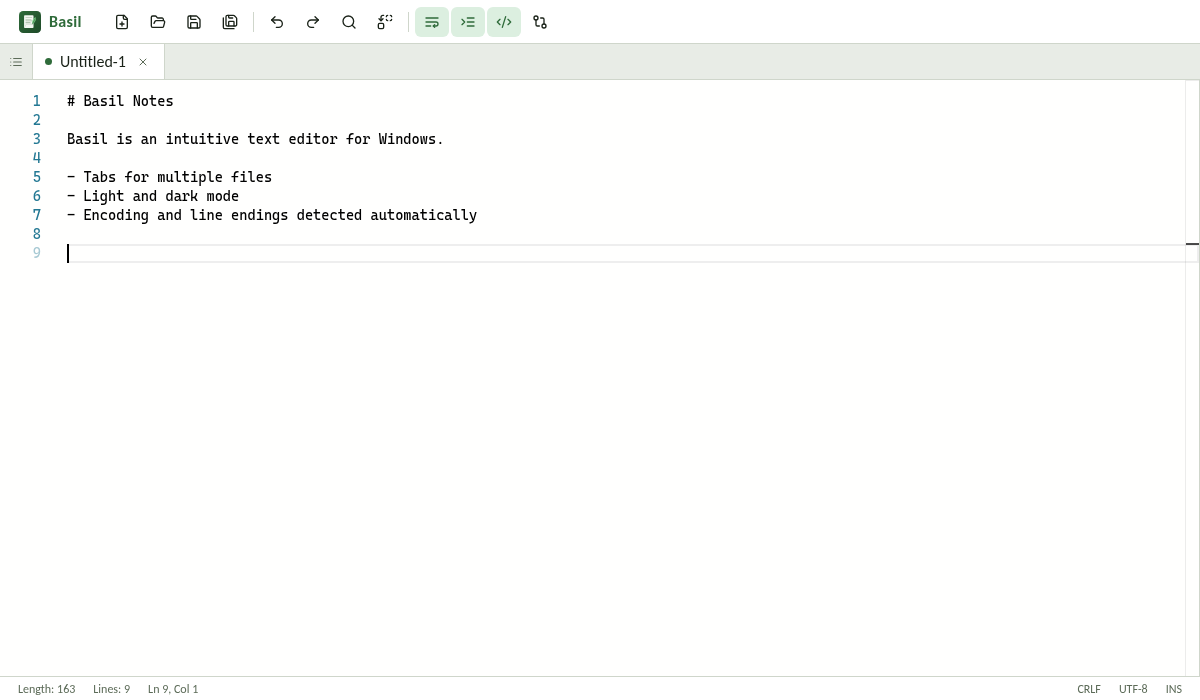Viewport: 1200px width, 700px height.
Task: Click the 'Encoding and line endings' line
Action: 272,215
